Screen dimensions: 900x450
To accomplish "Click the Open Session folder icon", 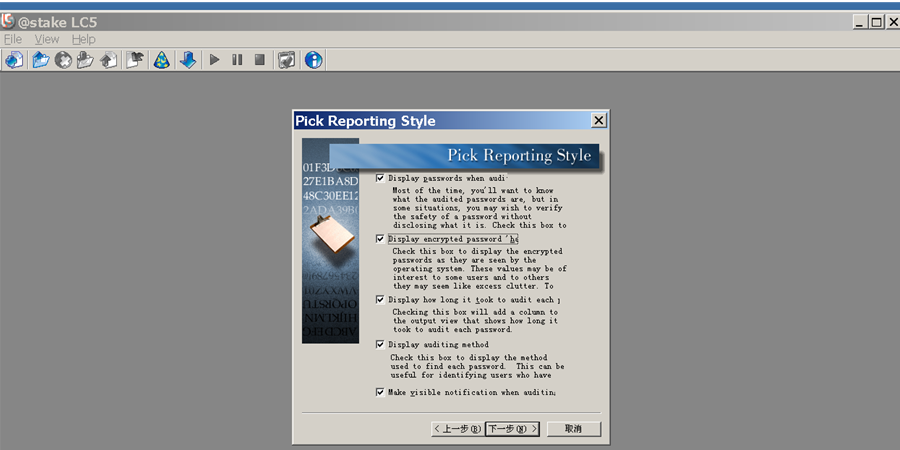I will tap(40, 60).
